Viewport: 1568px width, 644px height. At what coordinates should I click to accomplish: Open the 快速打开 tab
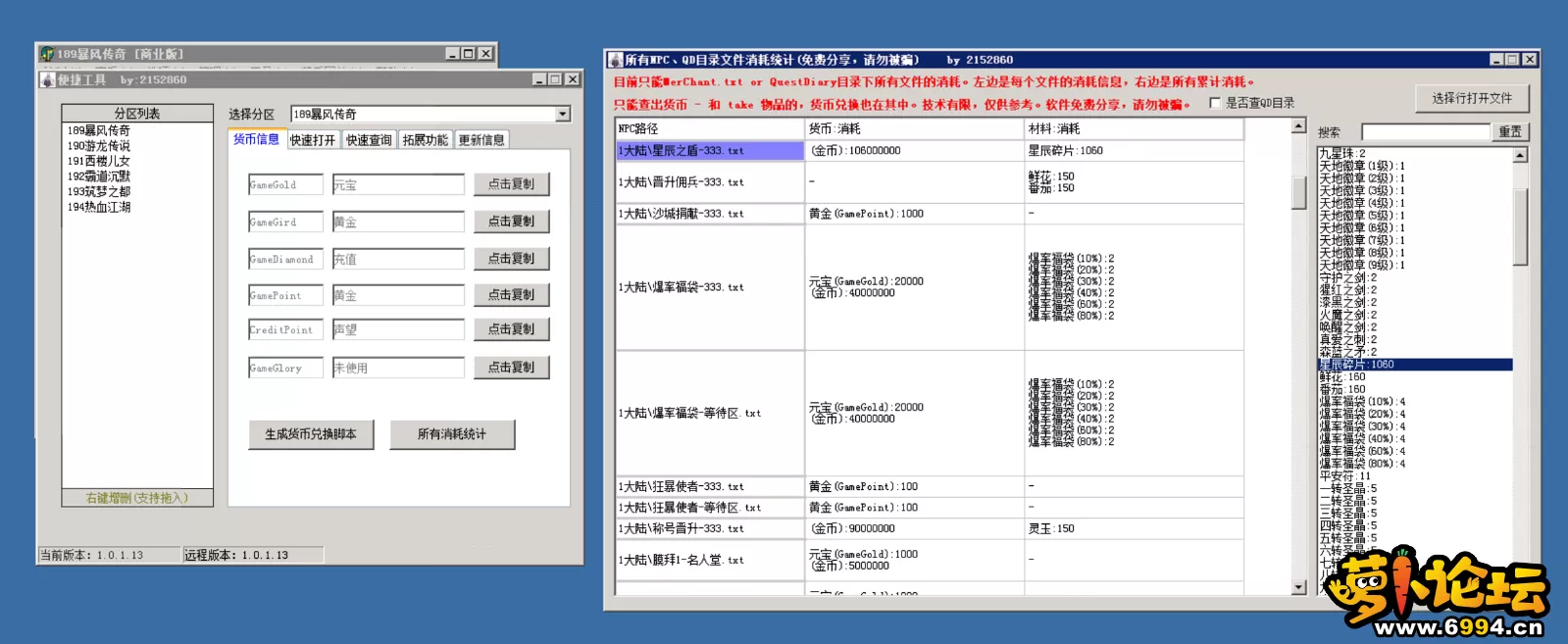pos(313,140)
